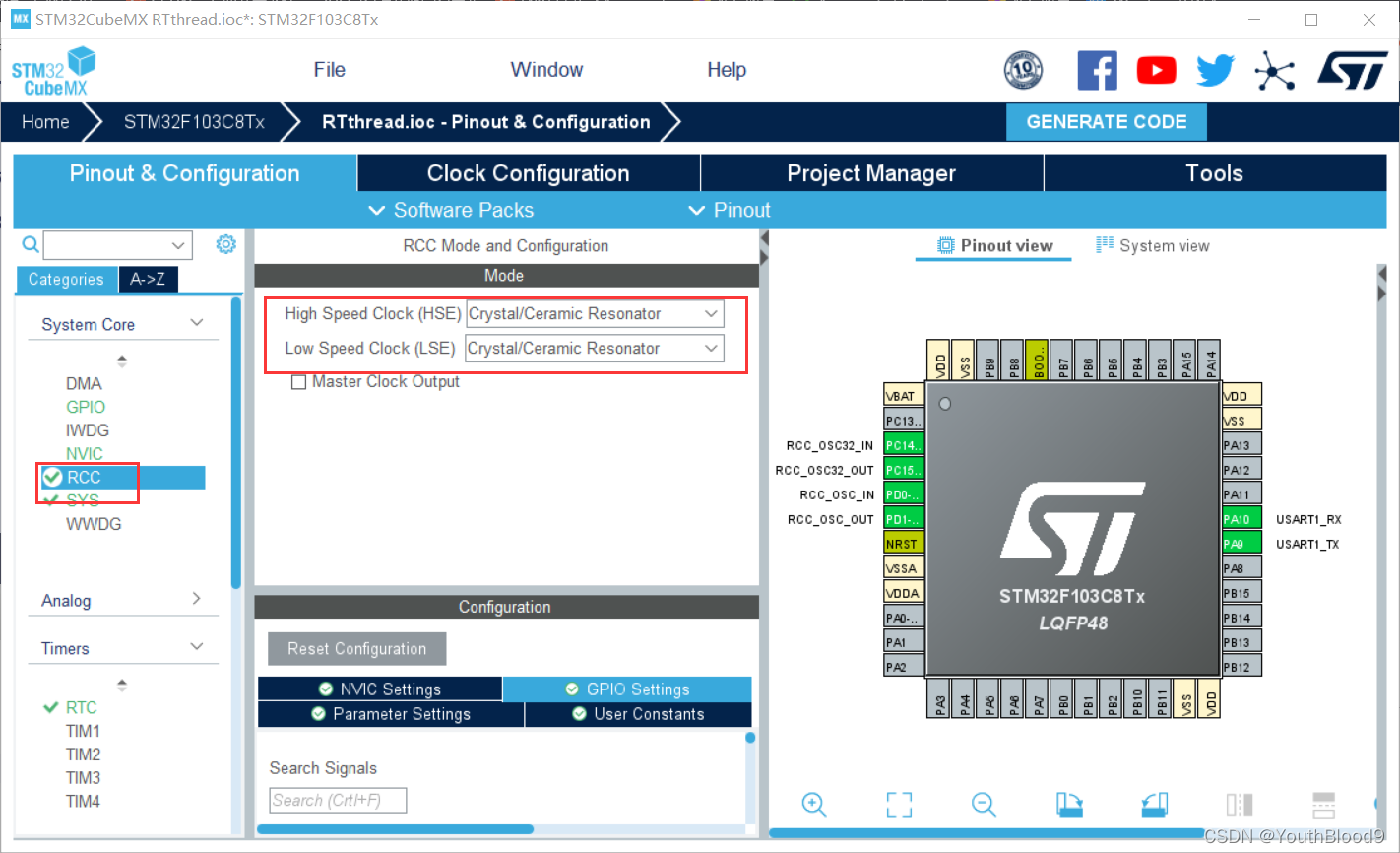This screenshot has height=853, width=1400.
Task: Expand the Analog category
Action: click(197, 599)
